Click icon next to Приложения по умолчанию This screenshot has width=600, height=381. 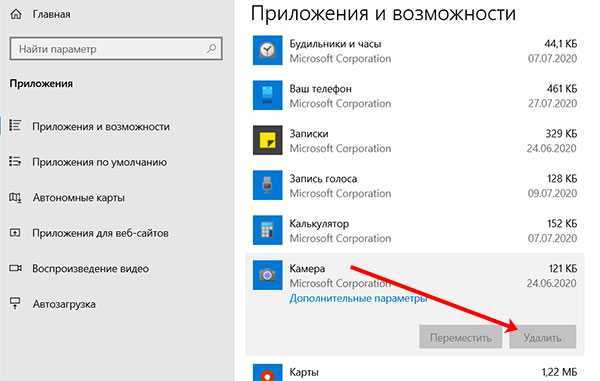[x=15, y=161]
